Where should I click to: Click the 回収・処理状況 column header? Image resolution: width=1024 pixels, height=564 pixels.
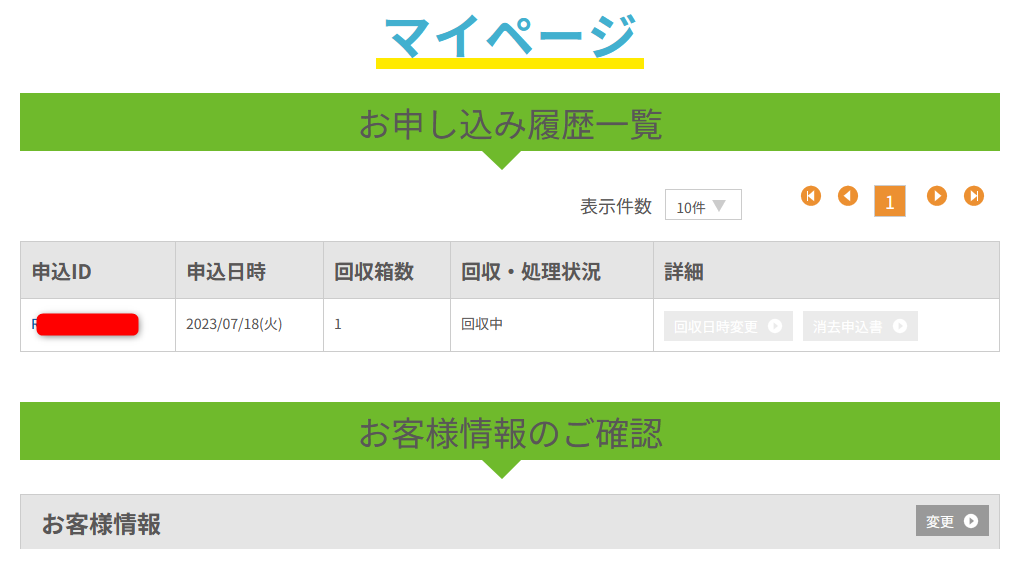click(x=530, y=271)
